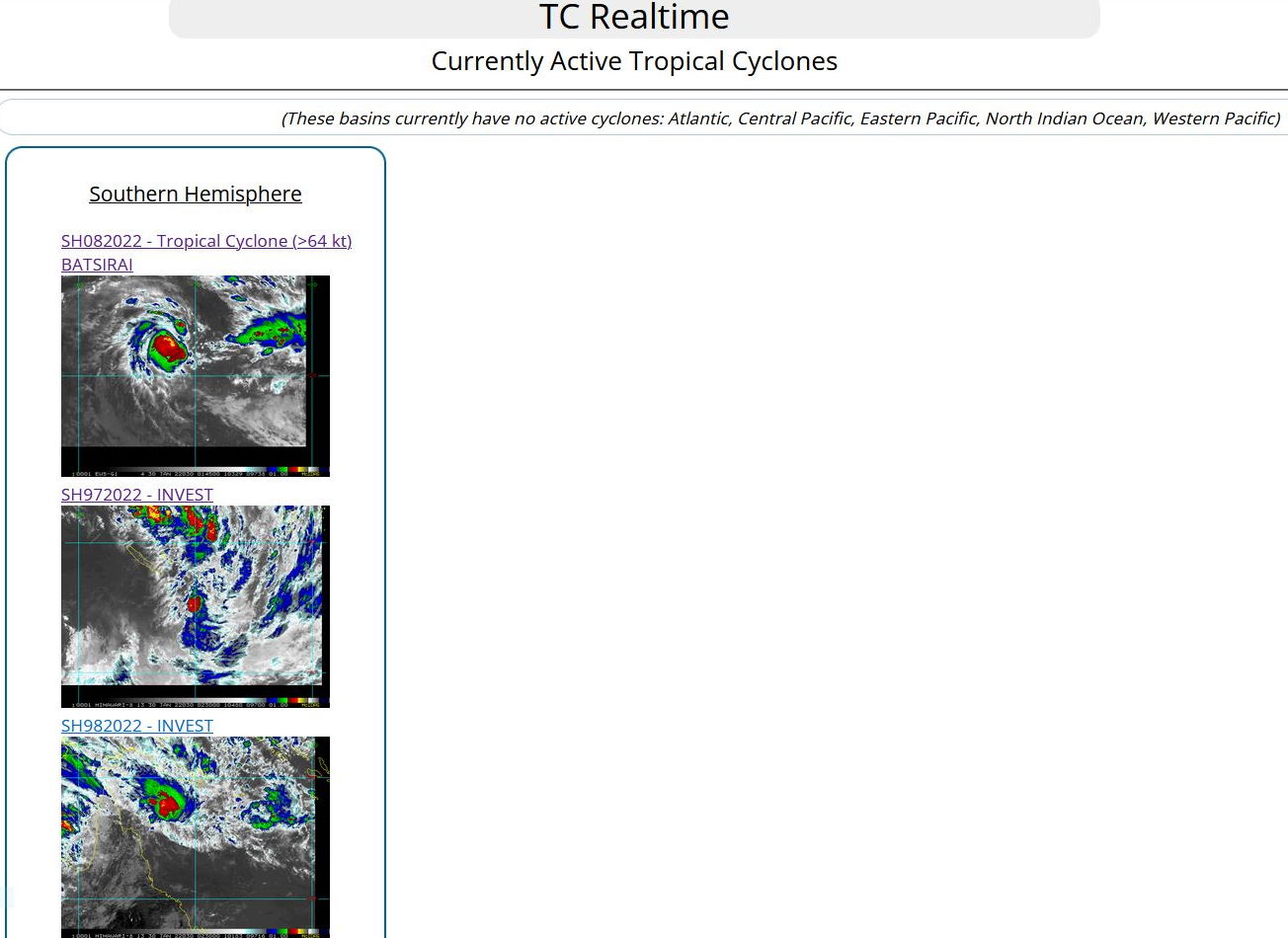Open the SH082022 Tropical Cyclone link
Screen dimensions: 1288x938
coord(205,241)
